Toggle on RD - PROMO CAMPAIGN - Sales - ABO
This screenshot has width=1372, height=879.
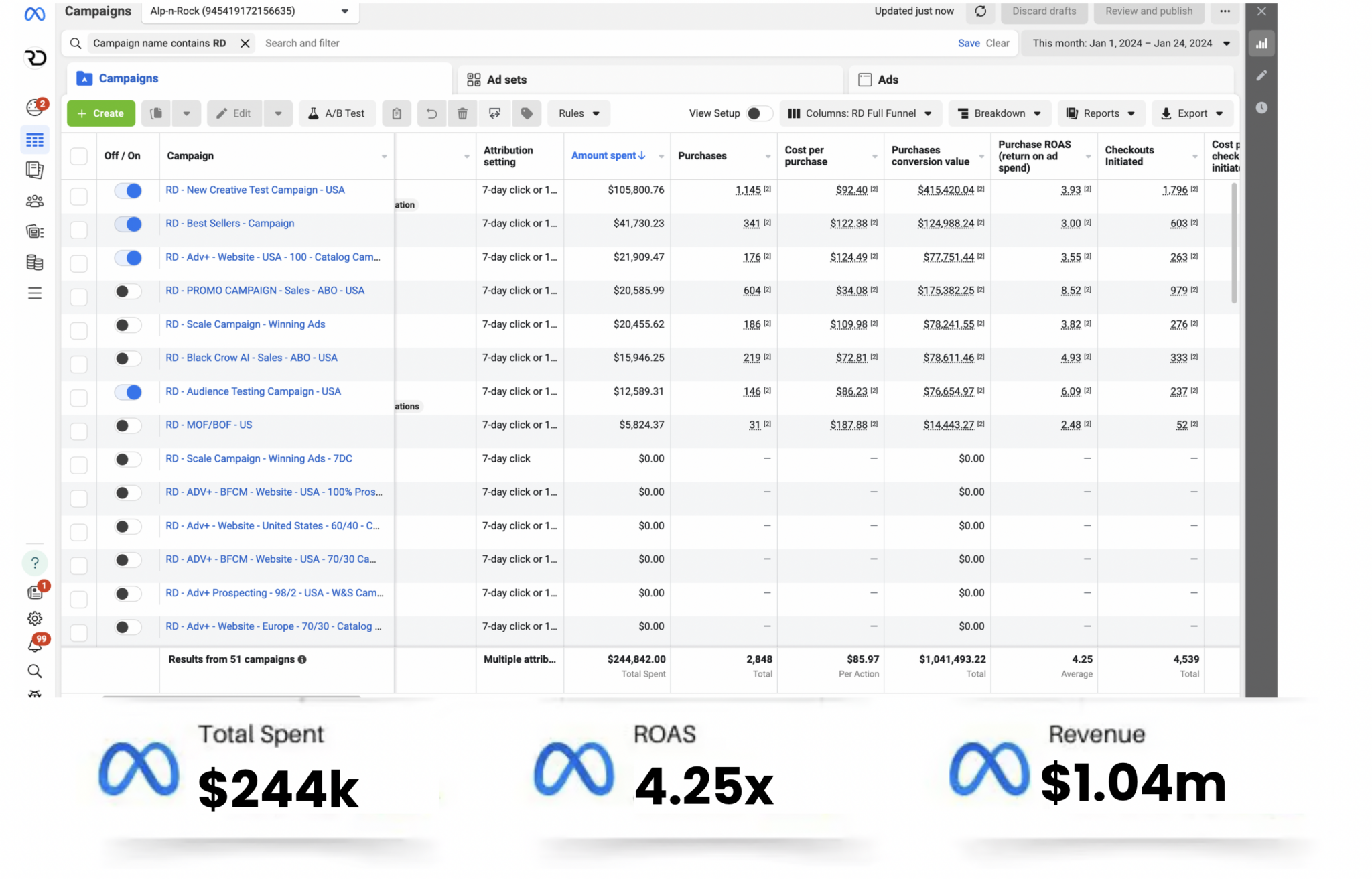[x=128, y=291]
